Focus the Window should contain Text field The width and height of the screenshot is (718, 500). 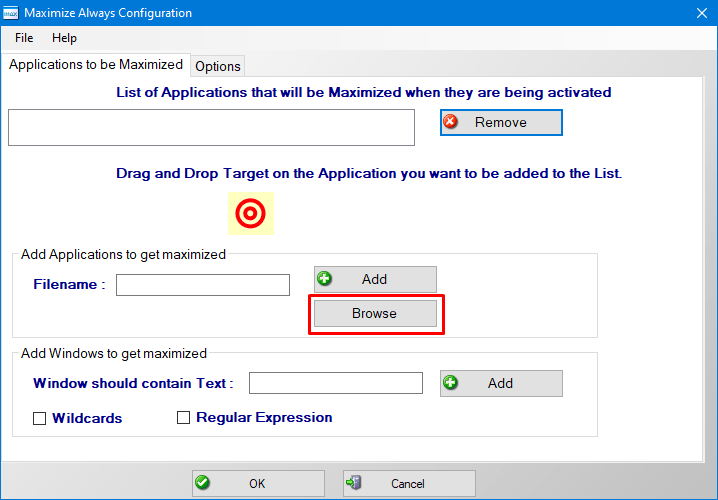click(x=336, y=383)
